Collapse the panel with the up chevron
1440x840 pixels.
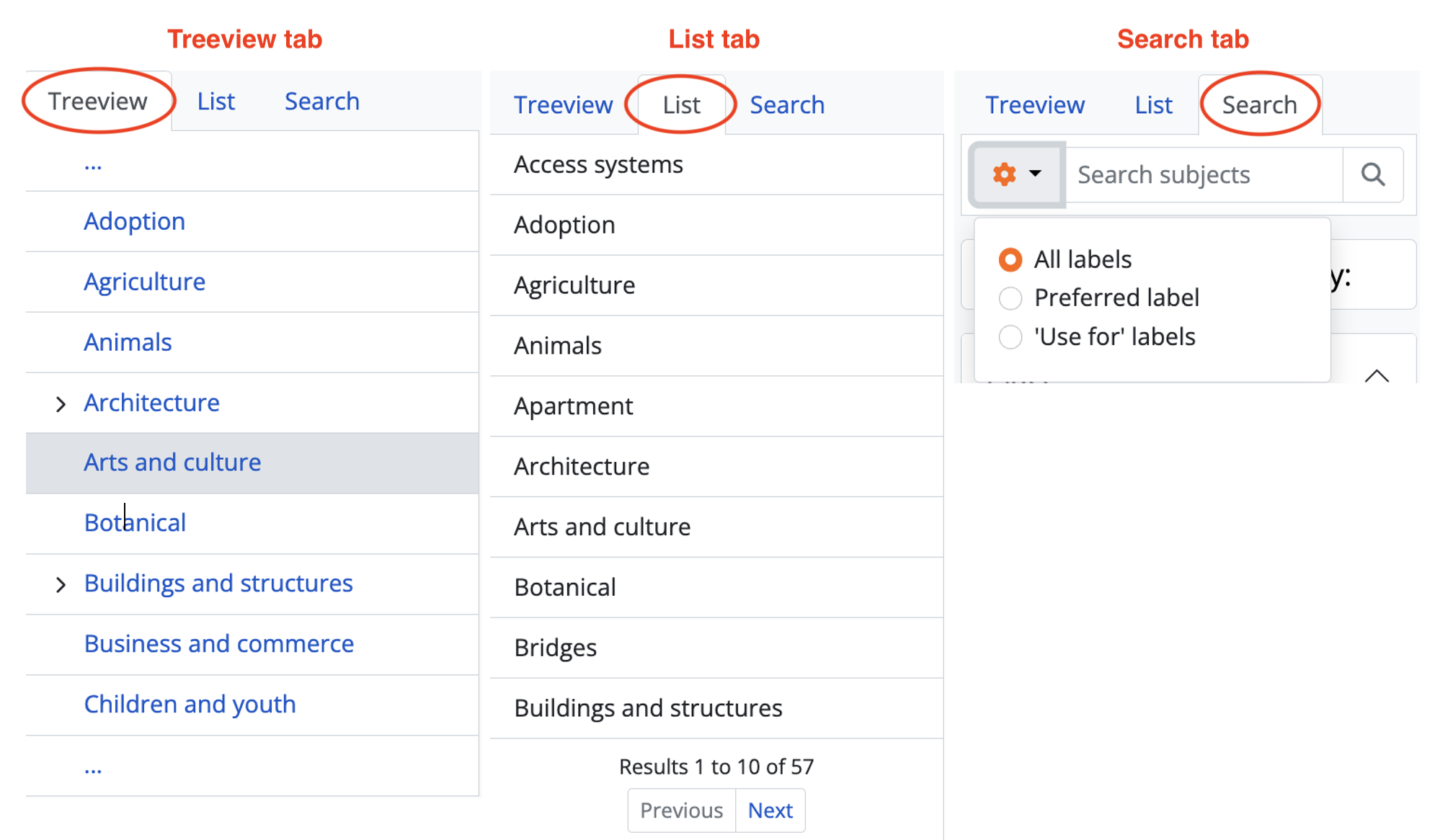[1377, 375]
